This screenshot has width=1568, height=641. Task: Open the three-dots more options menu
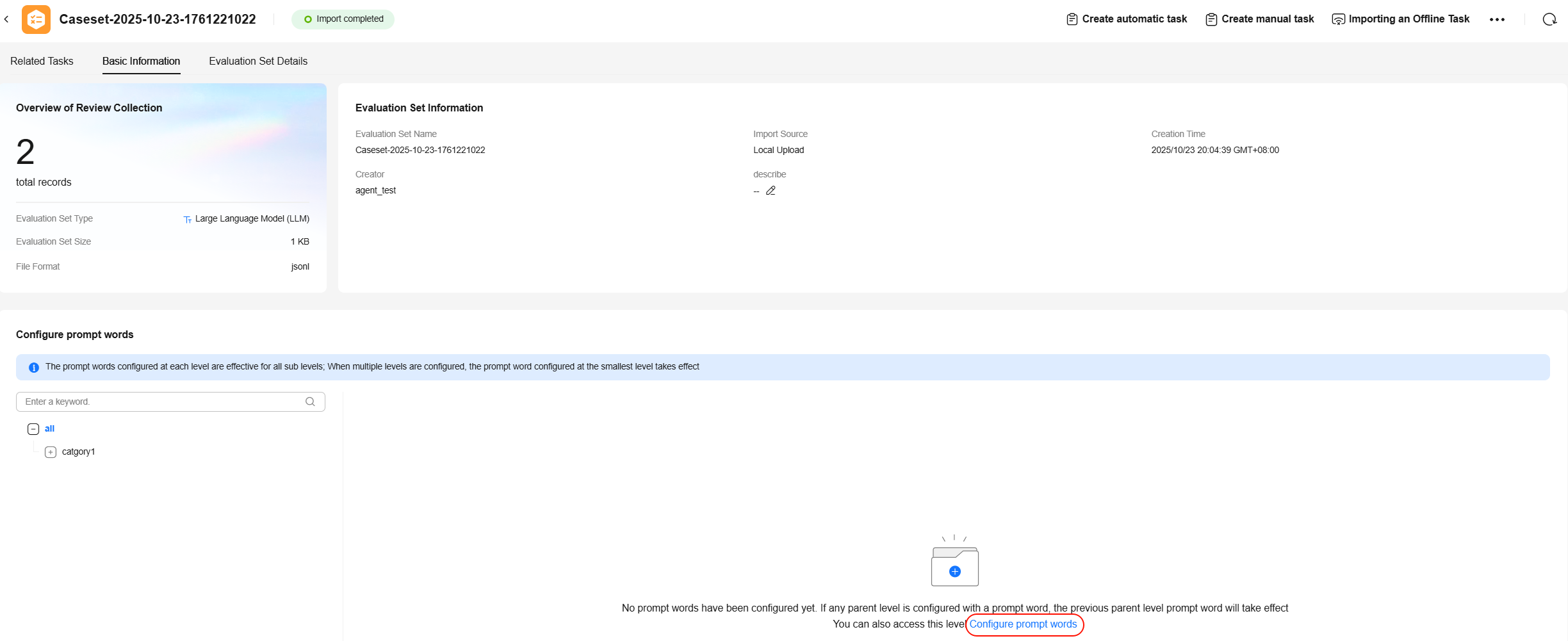click(1497, 19)
